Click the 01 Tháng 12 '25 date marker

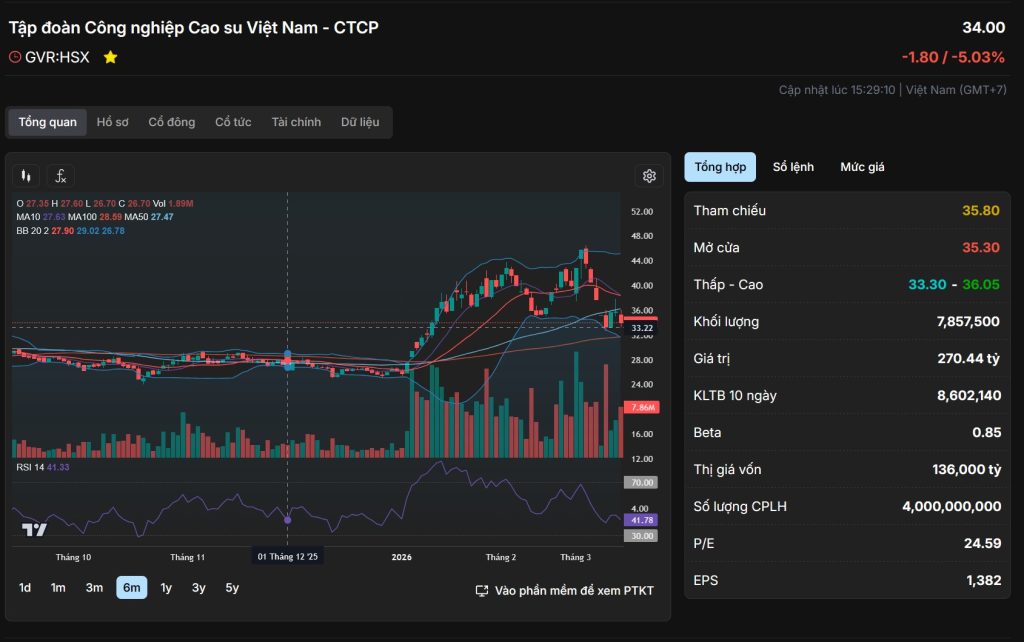[x=288, y=557]
